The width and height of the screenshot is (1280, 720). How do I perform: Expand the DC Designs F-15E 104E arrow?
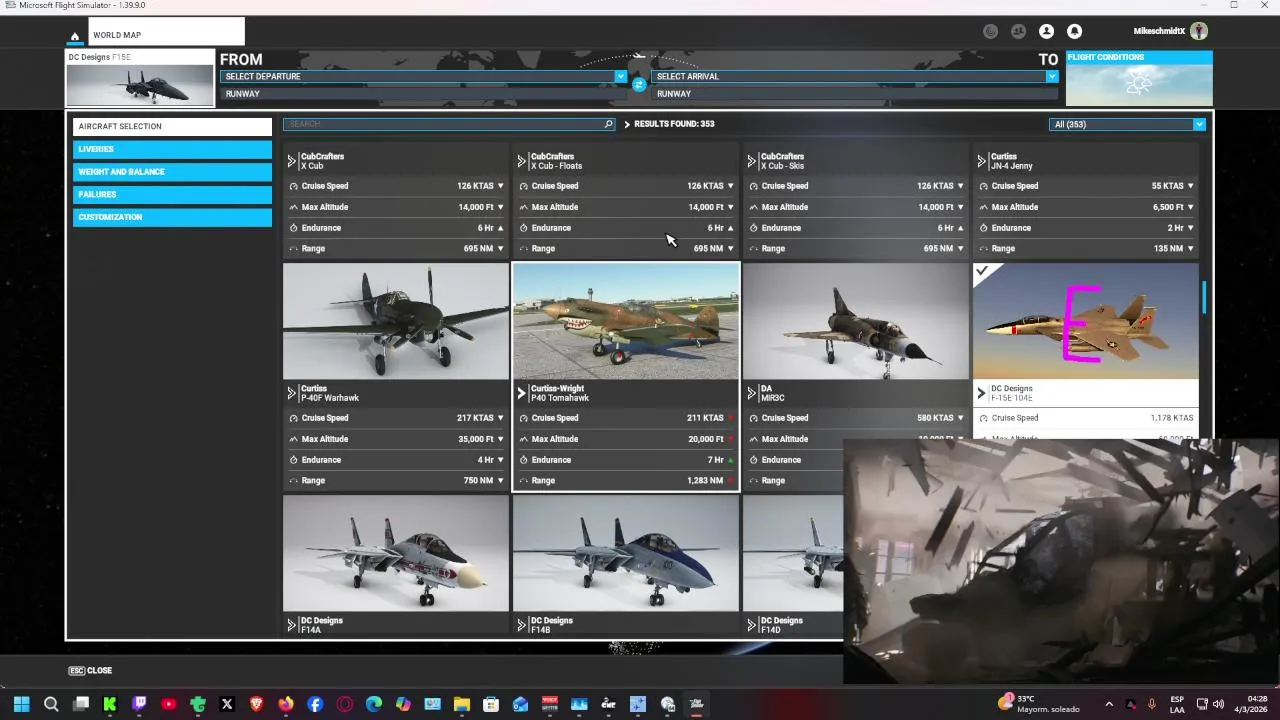(981, 393)
